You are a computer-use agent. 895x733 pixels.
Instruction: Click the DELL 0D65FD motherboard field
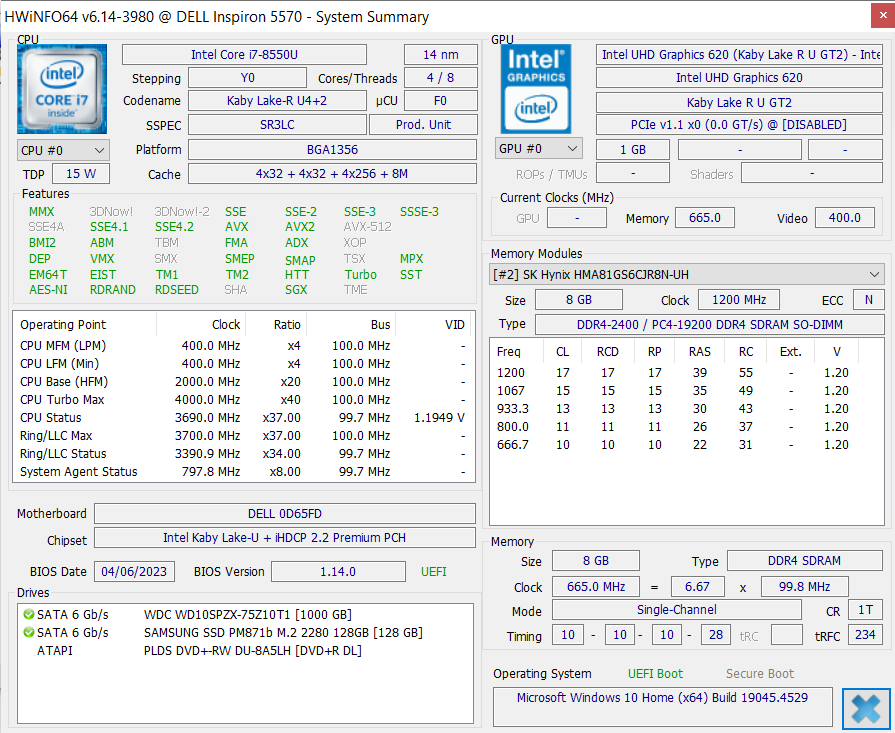click(284, 513)
